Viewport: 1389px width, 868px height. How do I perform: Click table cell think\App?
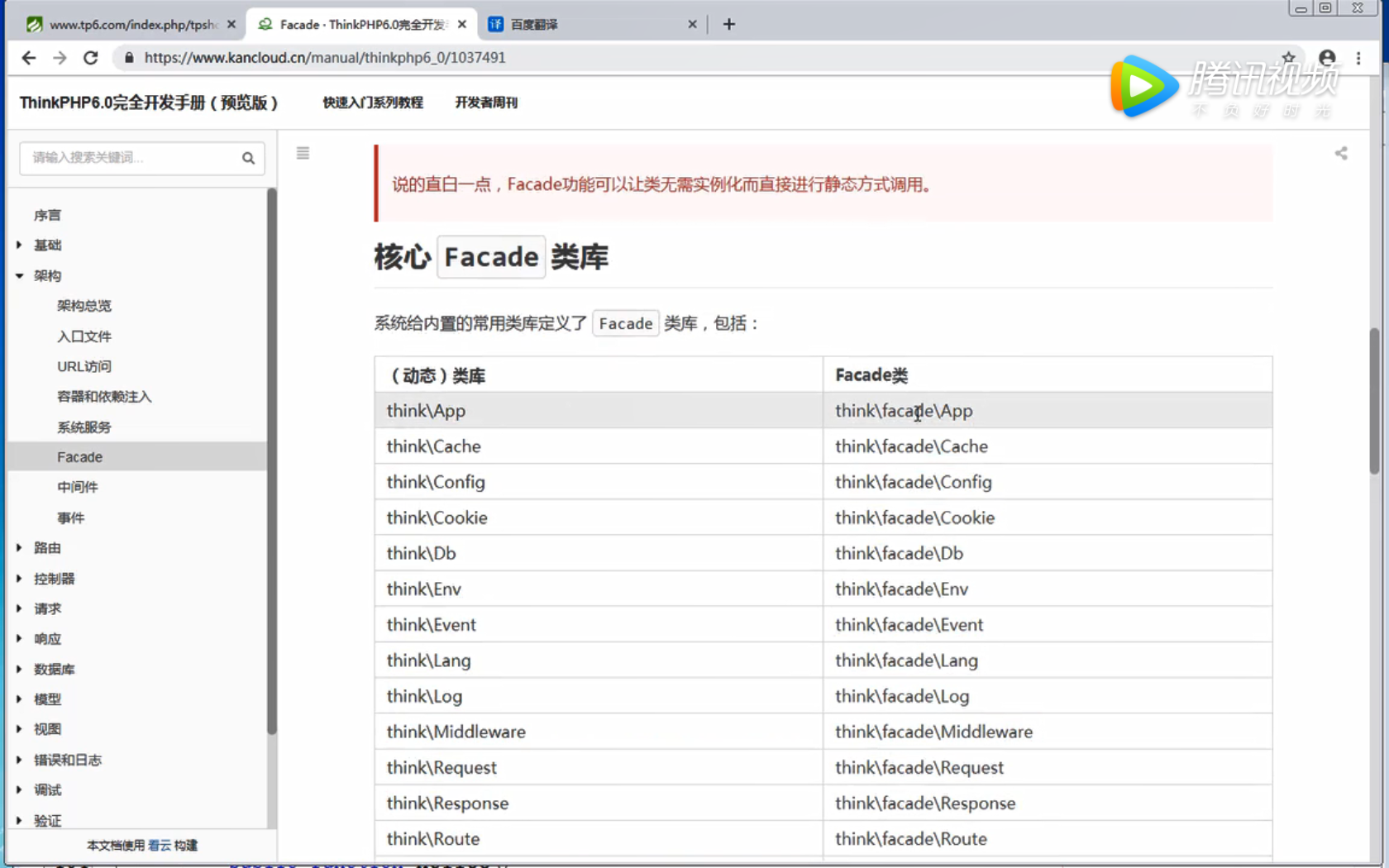(598, 410)
